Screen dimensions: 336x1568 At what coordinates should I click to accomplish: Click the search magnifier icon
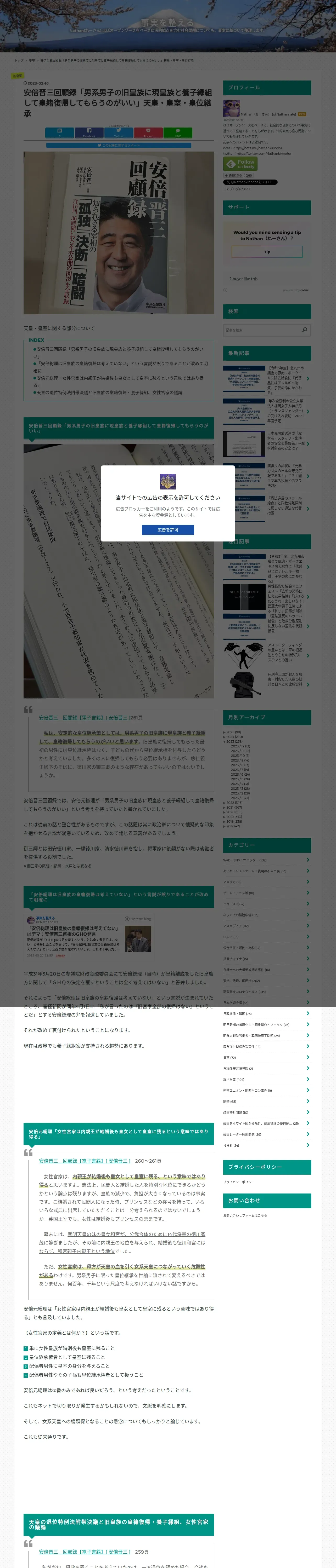click(x=305, y=330)
